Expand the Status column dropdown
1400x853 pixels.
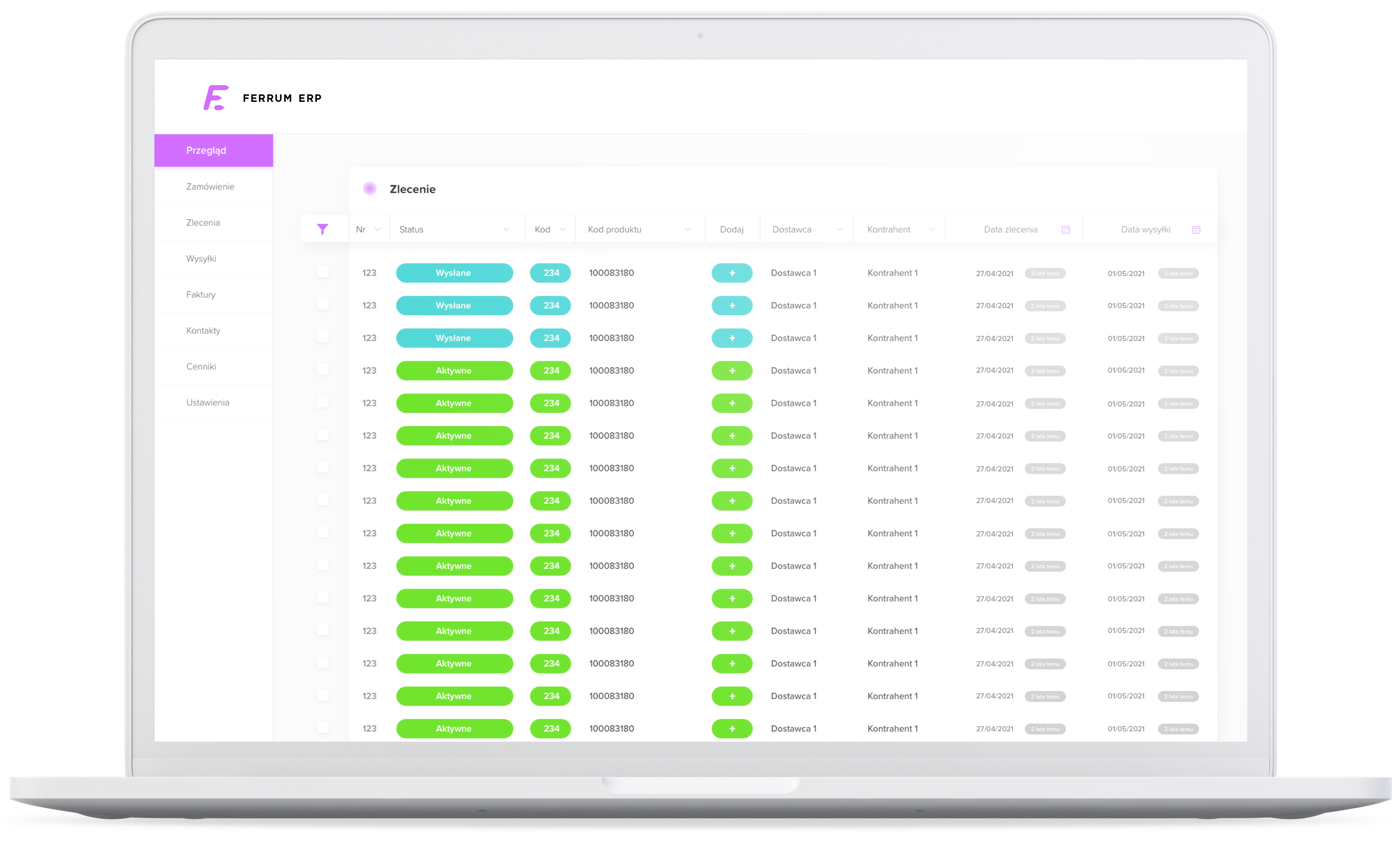coord(506,230)
